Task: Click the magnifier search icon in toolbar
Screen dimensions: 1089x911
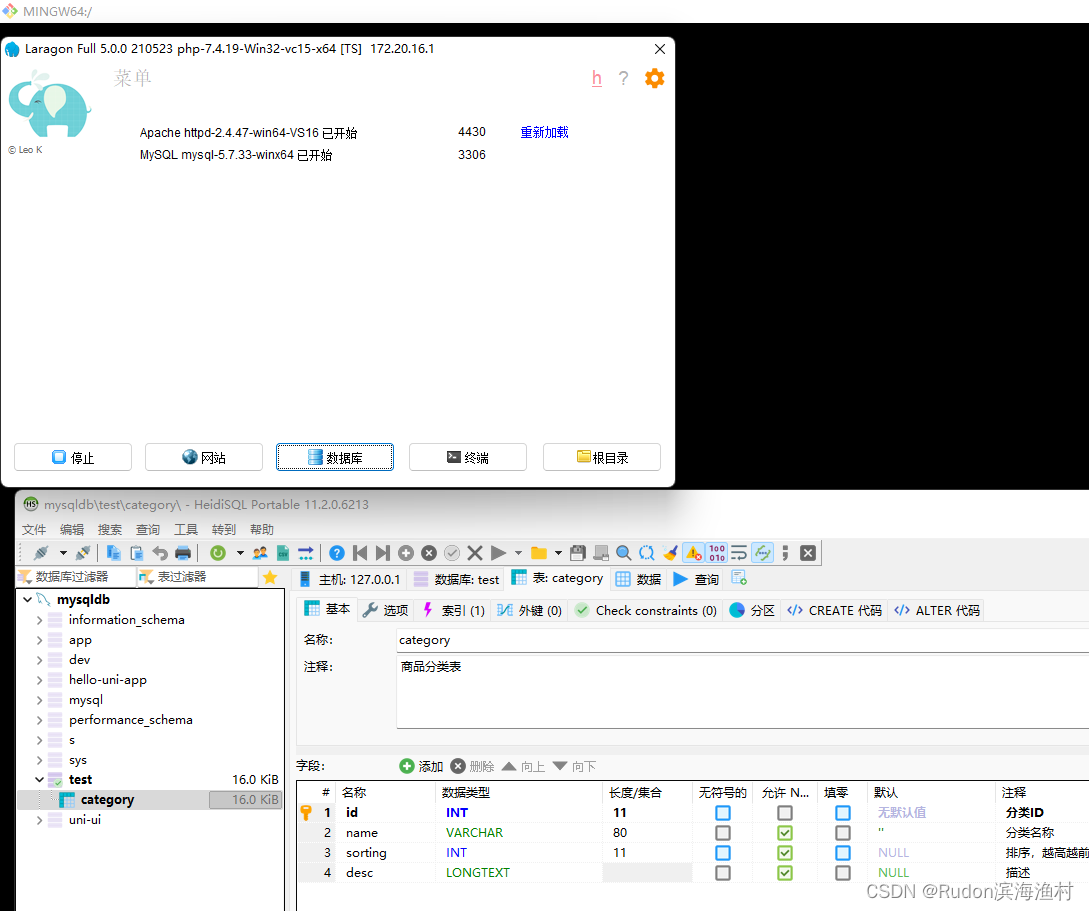Action: pos(624,553)
